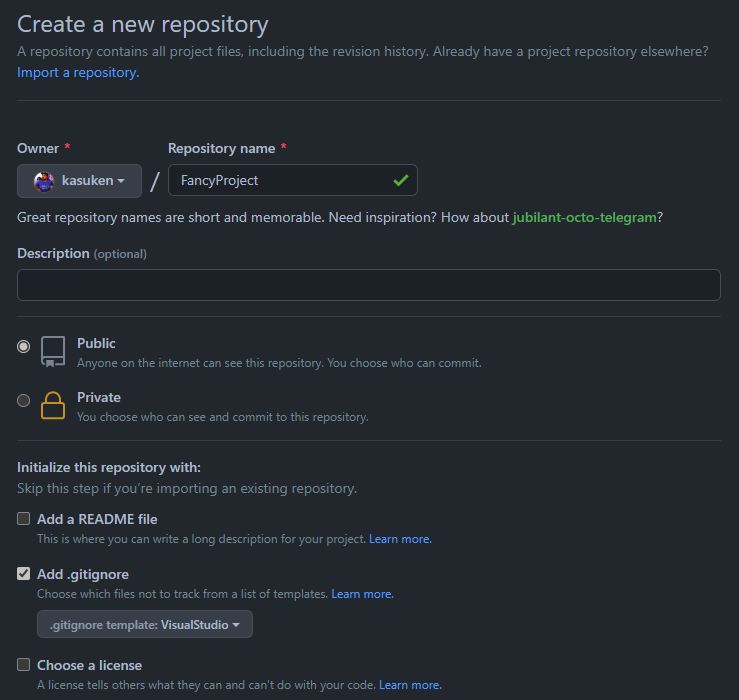Select the Public radio button
The height and width of the screenshot is (700, 739).
pos(24,346)
